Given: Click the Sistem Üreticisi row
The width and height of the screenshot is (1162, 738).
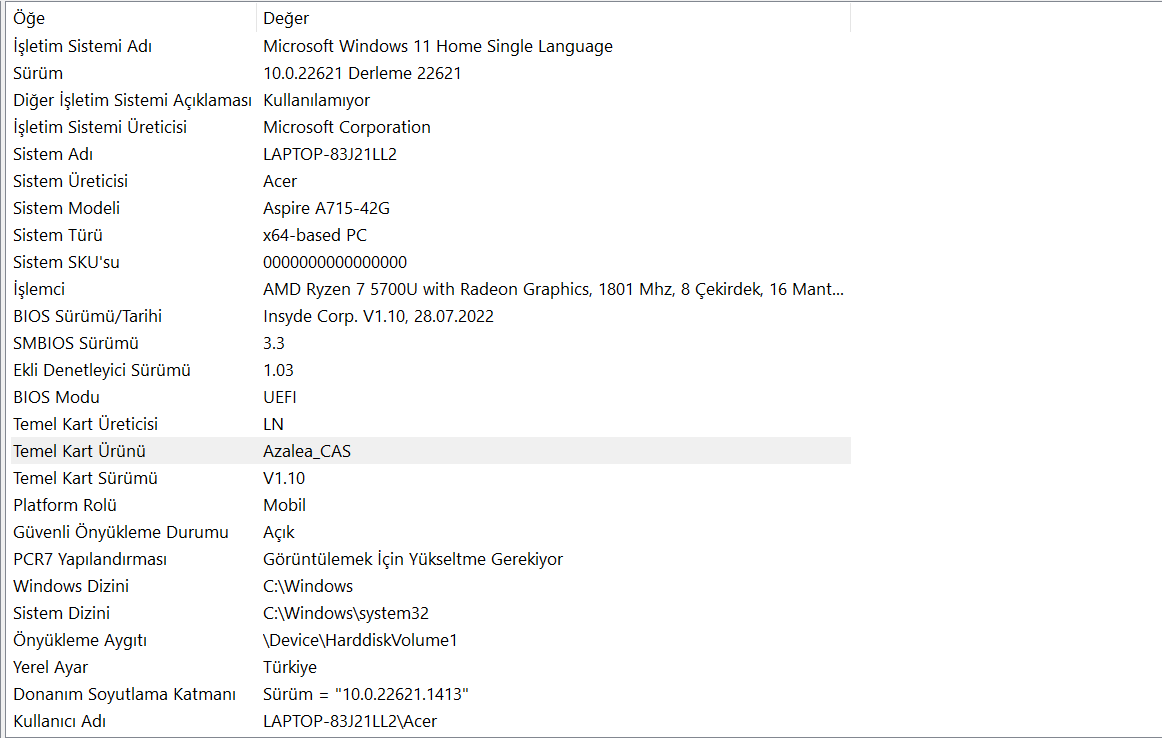Looking at the screenshot, I should [71, 181].
